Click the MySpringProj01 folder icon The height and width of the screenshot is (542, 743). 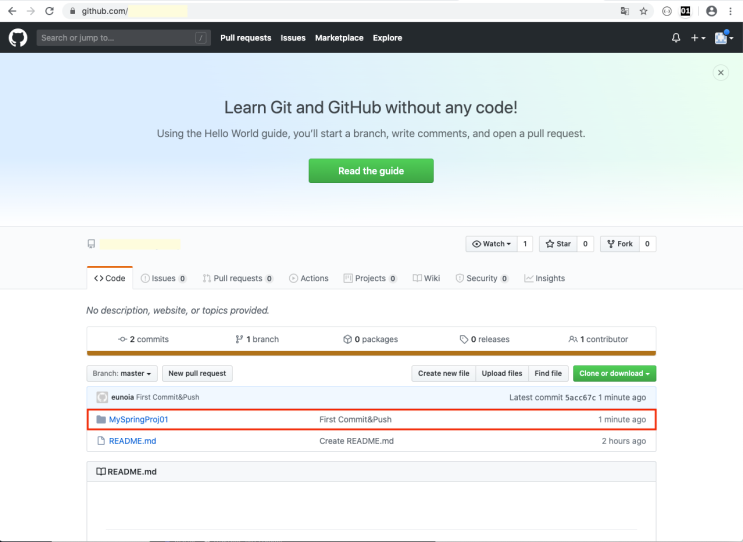pos(101,419)
